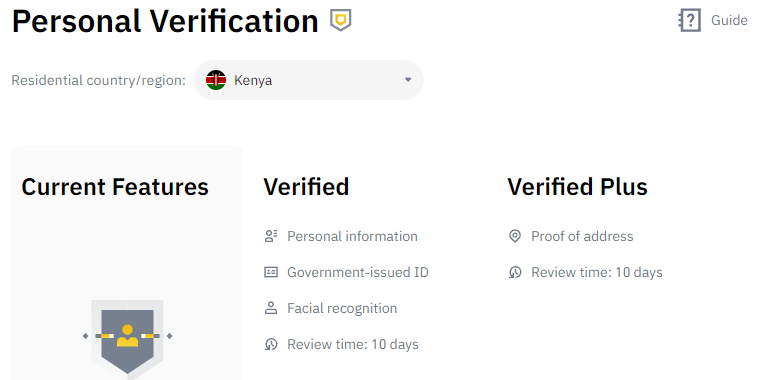763x380 pixels.
Task: Click the Kenya flag icon
Action: point(216,80)
